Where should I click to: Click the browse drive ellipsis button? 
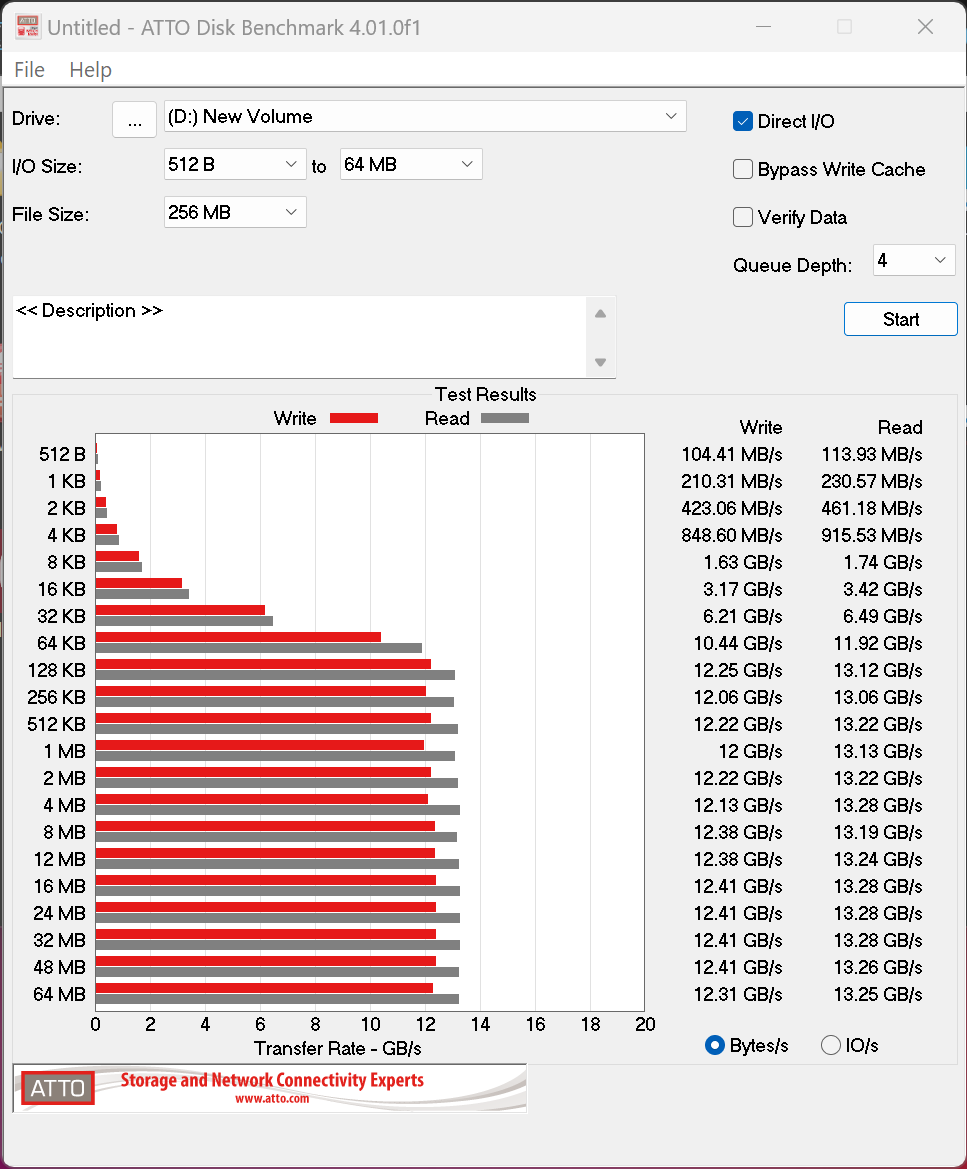[x=134, y=119]
